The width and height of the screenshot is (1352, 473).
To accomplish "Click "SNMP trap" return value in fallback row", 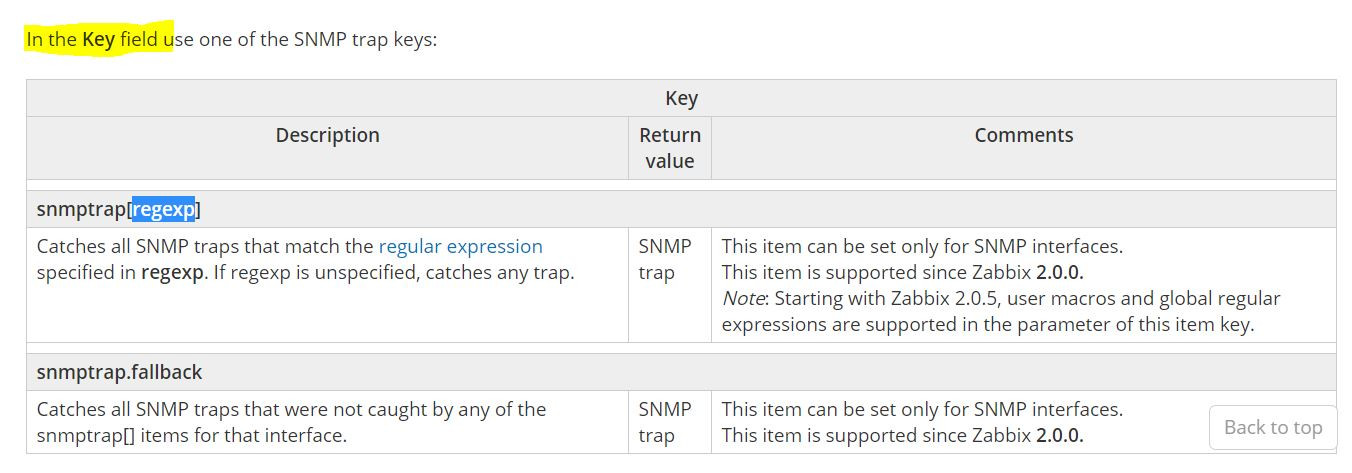I will point(664,422).
